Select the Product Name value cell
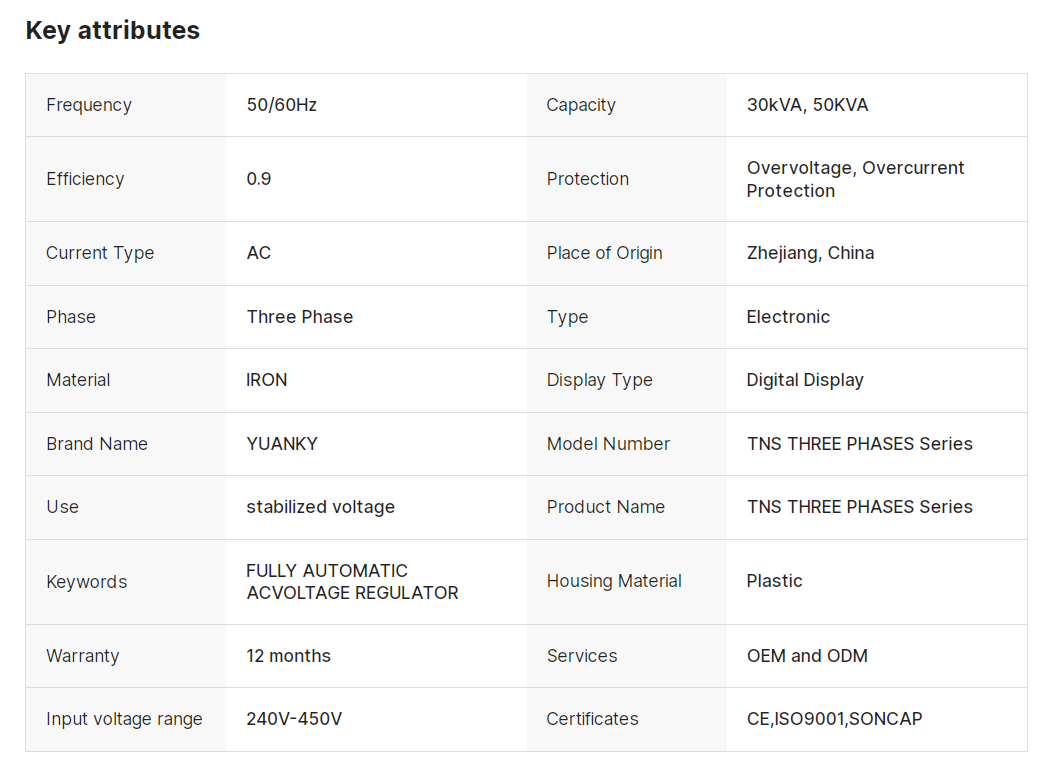 (859, 507)
